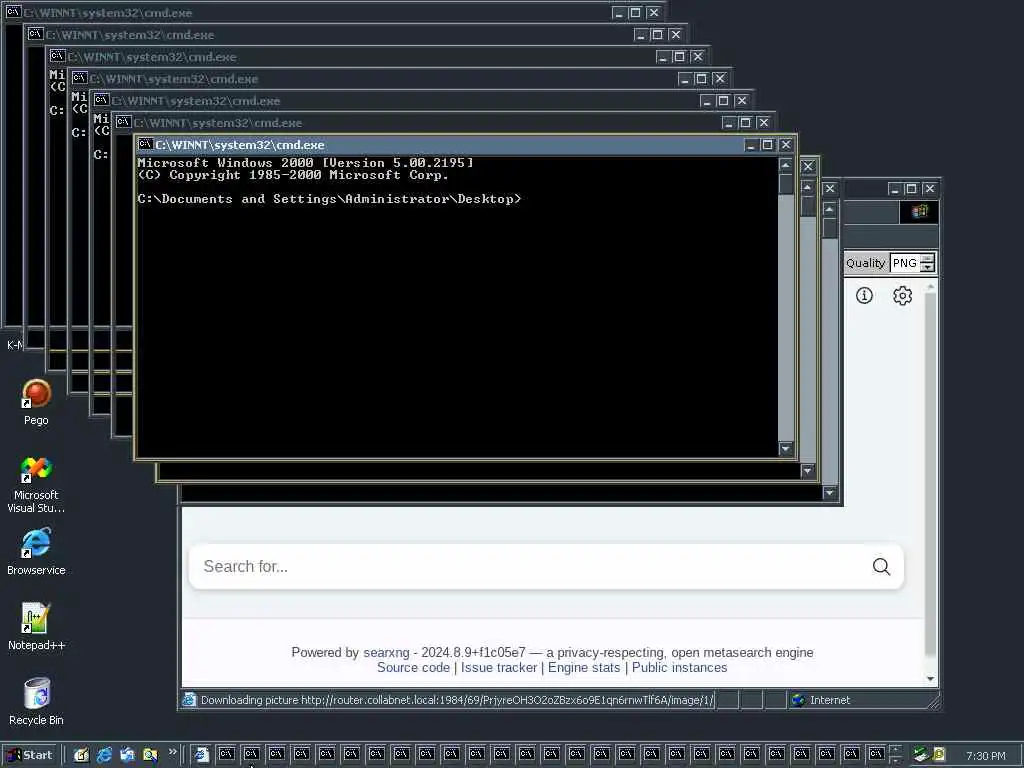Viewport: 1024px width, 768px height.
Task: Launch Internet Explorer from quick launch
Action: [104, 755]
